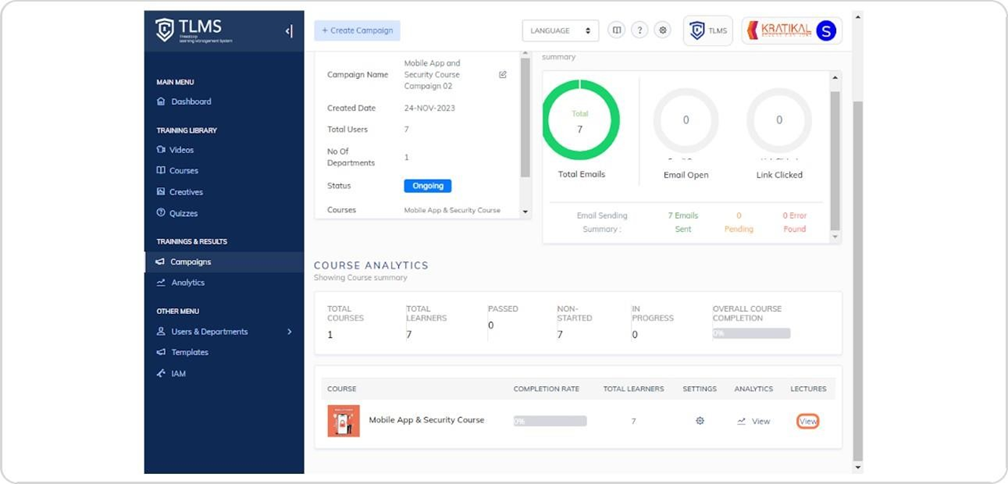Click the green Total Emails donut chart

click(x=580, y=120)
